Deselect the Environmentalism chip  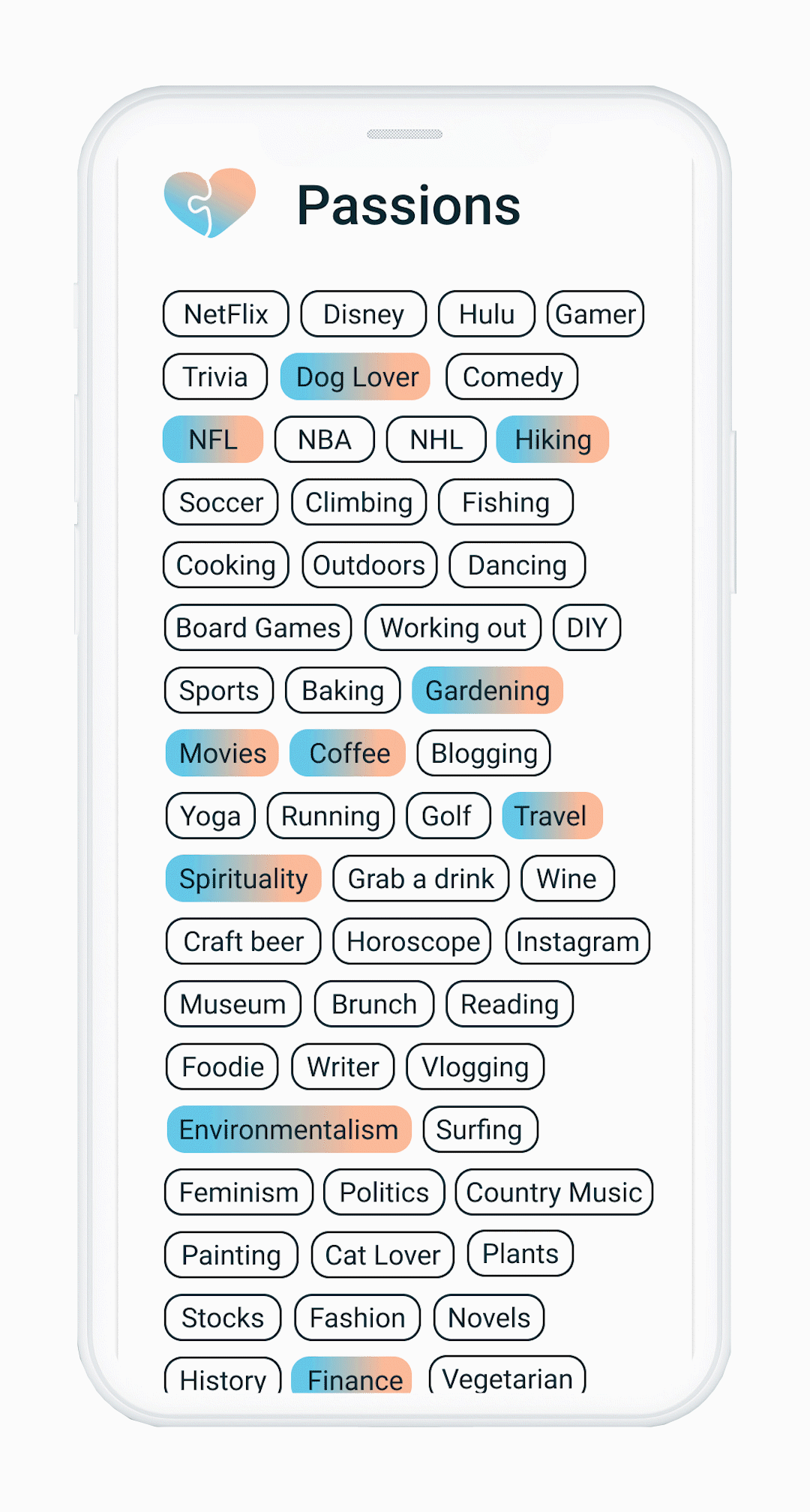click(289, 1129)
